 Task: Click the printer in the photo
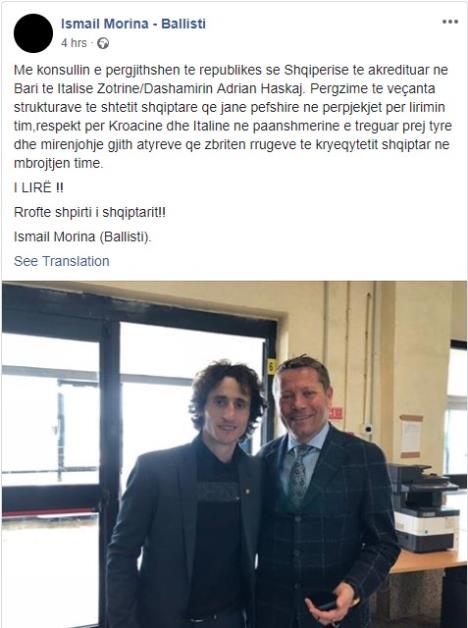pyautogui.click(x=426, y=508)
